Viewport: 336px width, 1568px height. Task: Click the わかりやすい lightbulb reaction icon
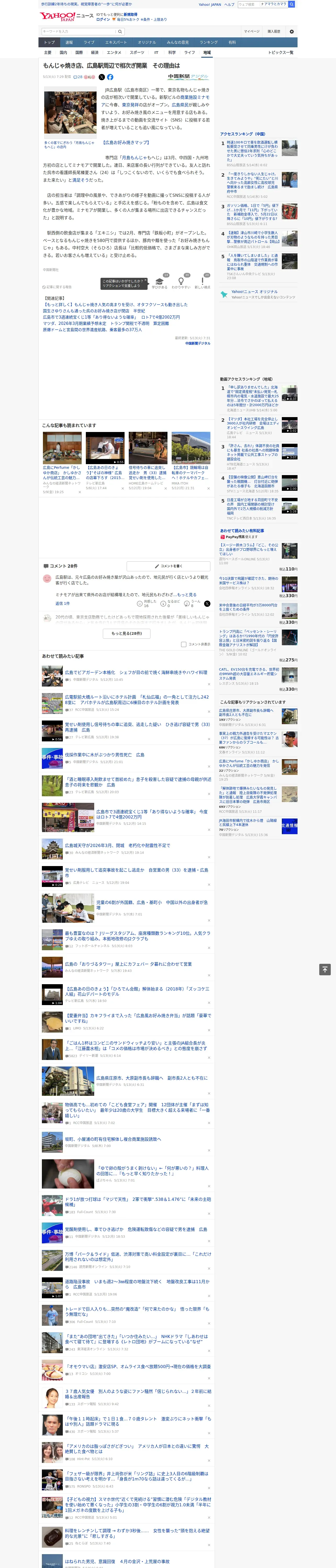pyautogui.click(x=181, y=281)
